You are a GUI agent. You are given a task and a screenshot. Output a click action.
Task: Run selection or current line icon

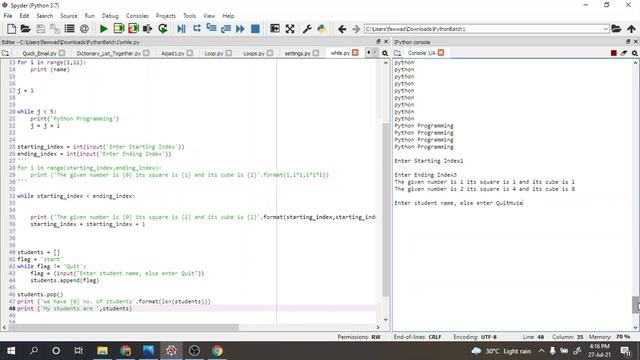[147, 29]
